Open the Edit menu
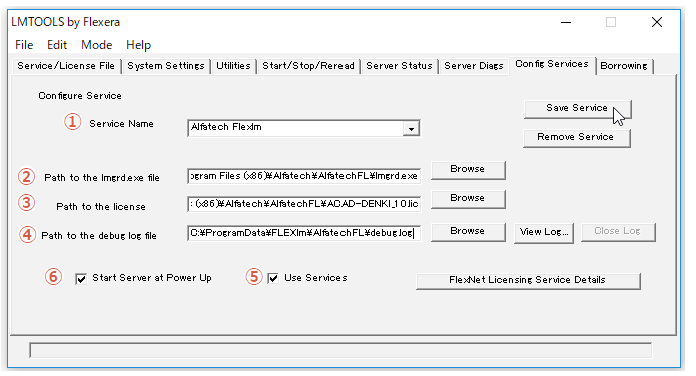This screenshot has height=376, width=696. (x=57, y=45)
